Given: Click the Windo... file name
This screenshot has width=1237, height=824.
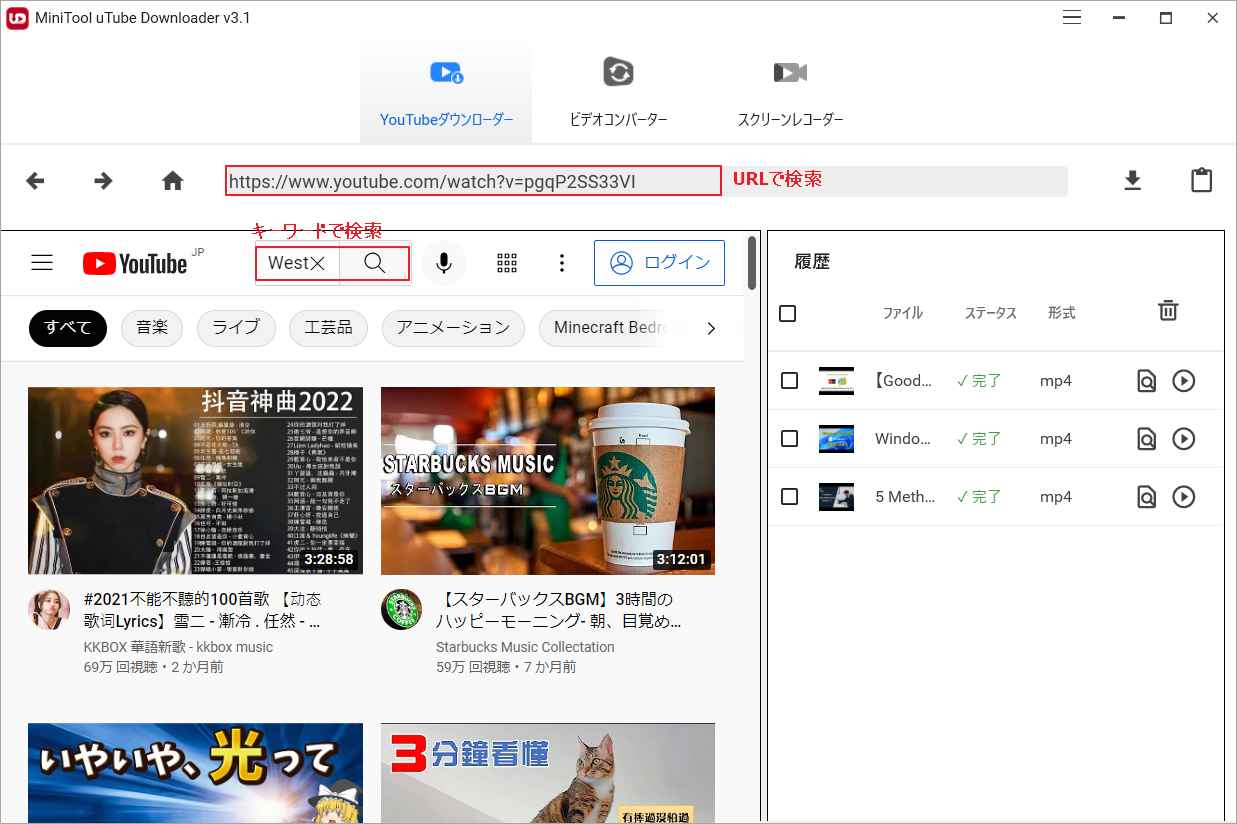Looking at the screenshot, I should point(904,439).
